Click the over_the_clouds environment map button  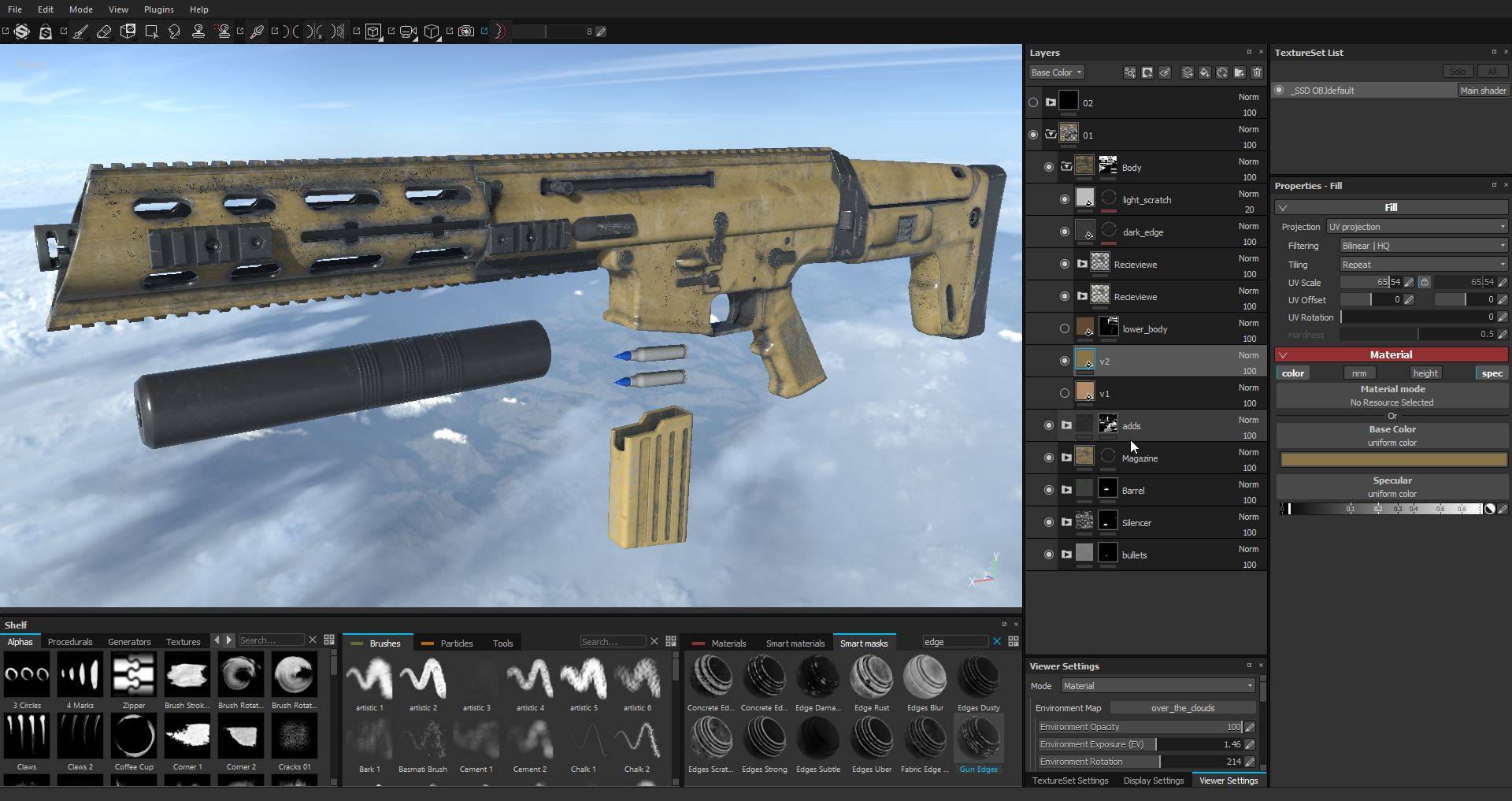point(1183,708)
